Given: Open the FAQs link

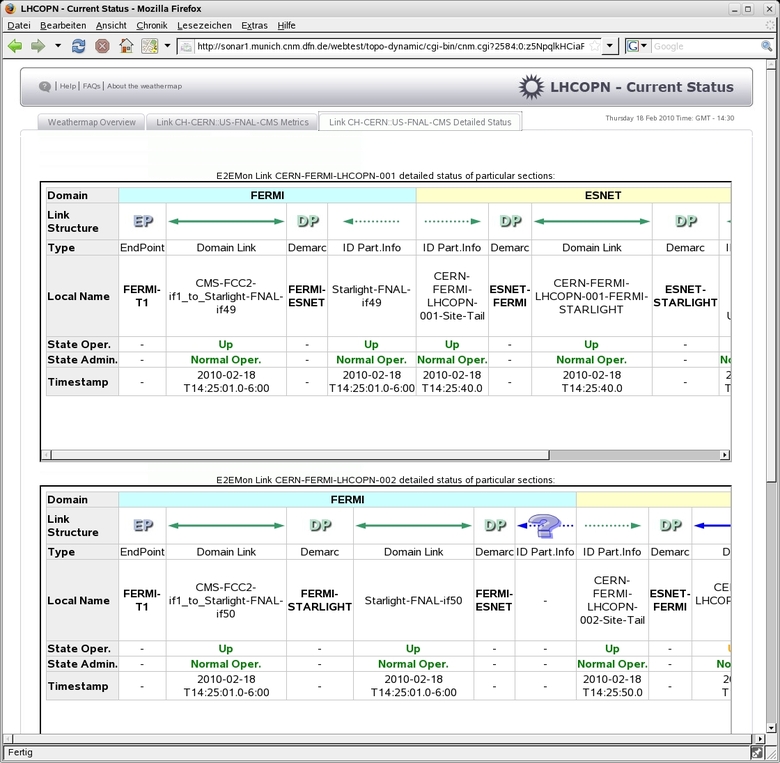Looking at the screenshot, I should pos(92,86).
